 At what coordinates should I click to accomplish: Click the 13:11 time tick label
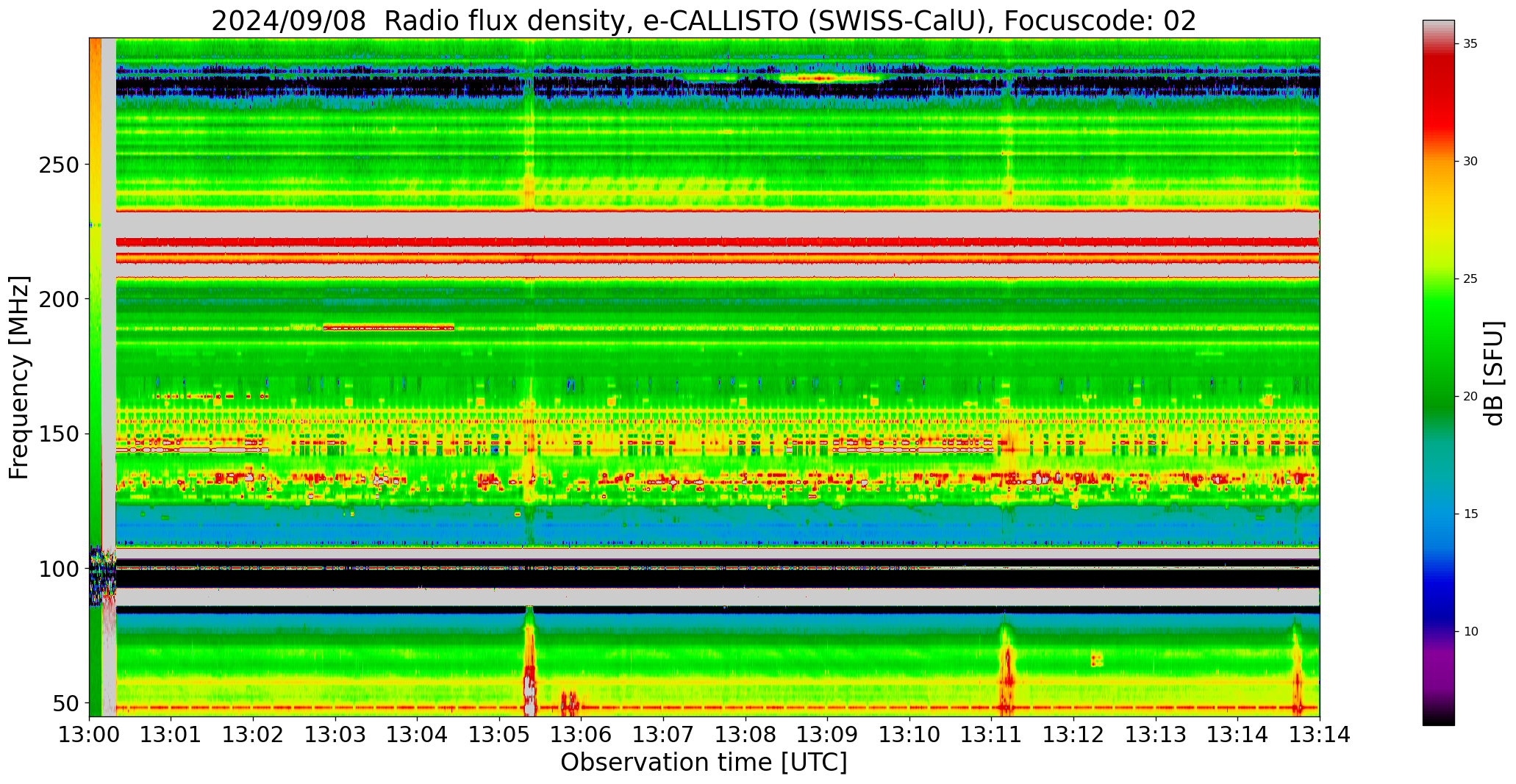click(992, 735)
